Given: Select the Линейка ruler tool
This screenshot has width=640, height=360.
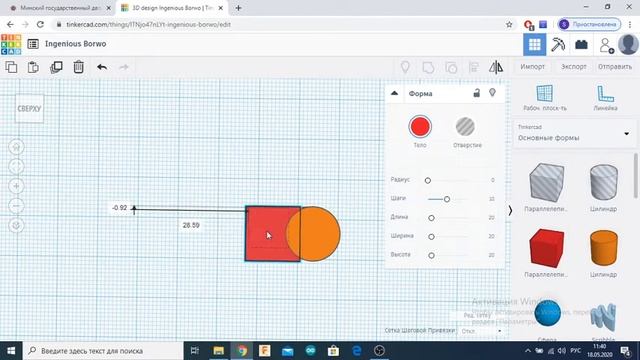Looking at the screenshot, I should coord(605,98).
